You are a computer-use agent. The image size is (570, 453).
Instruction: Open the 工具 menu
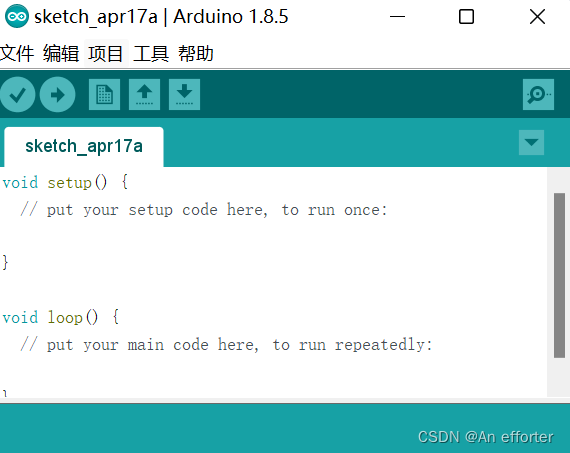[x=150, y=53]
